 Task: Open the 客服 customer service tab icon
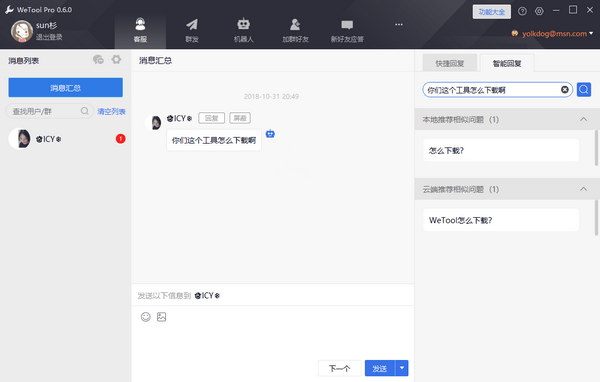point(140,24)
